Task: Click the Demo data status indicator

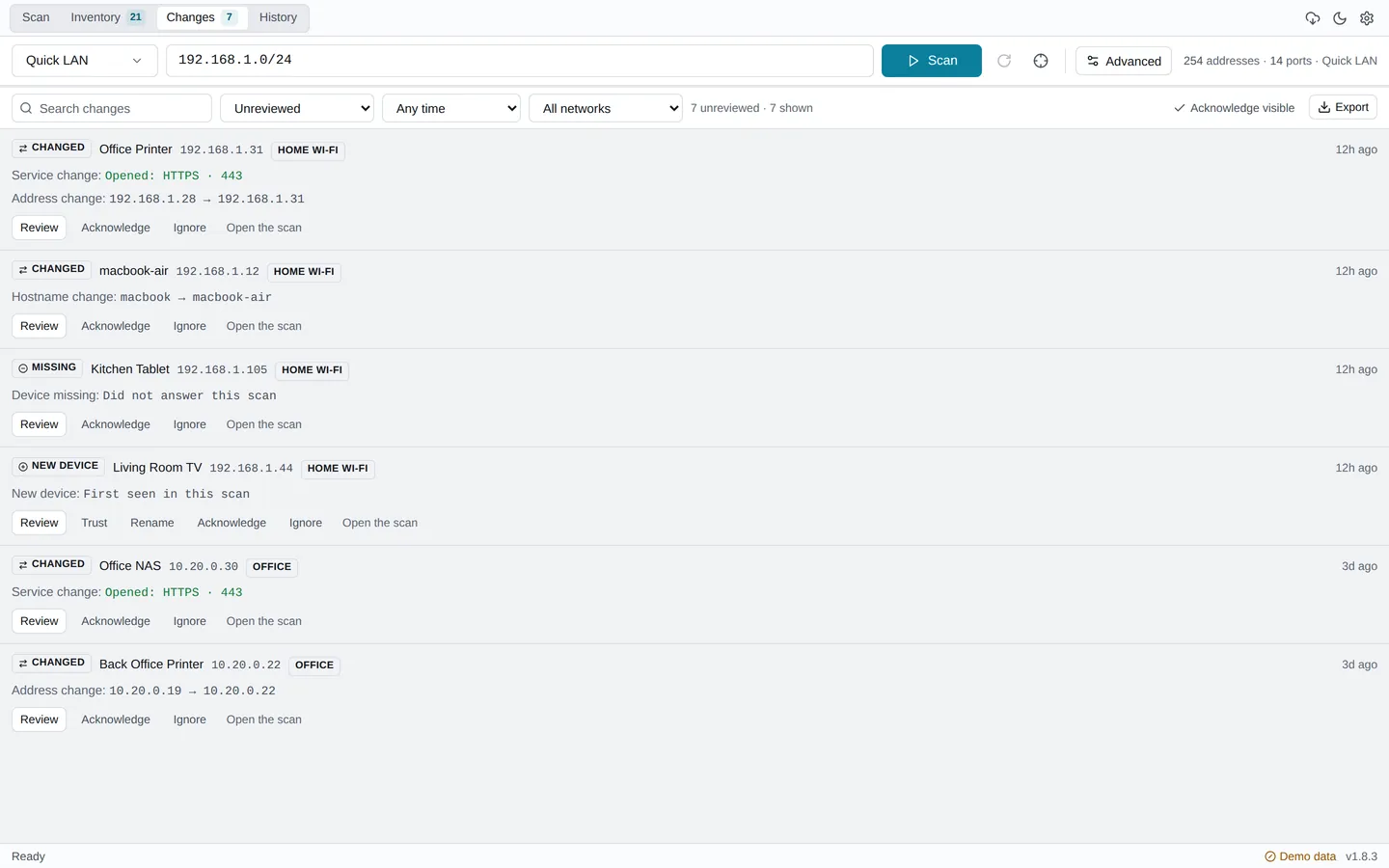Action: point(1300,856)
